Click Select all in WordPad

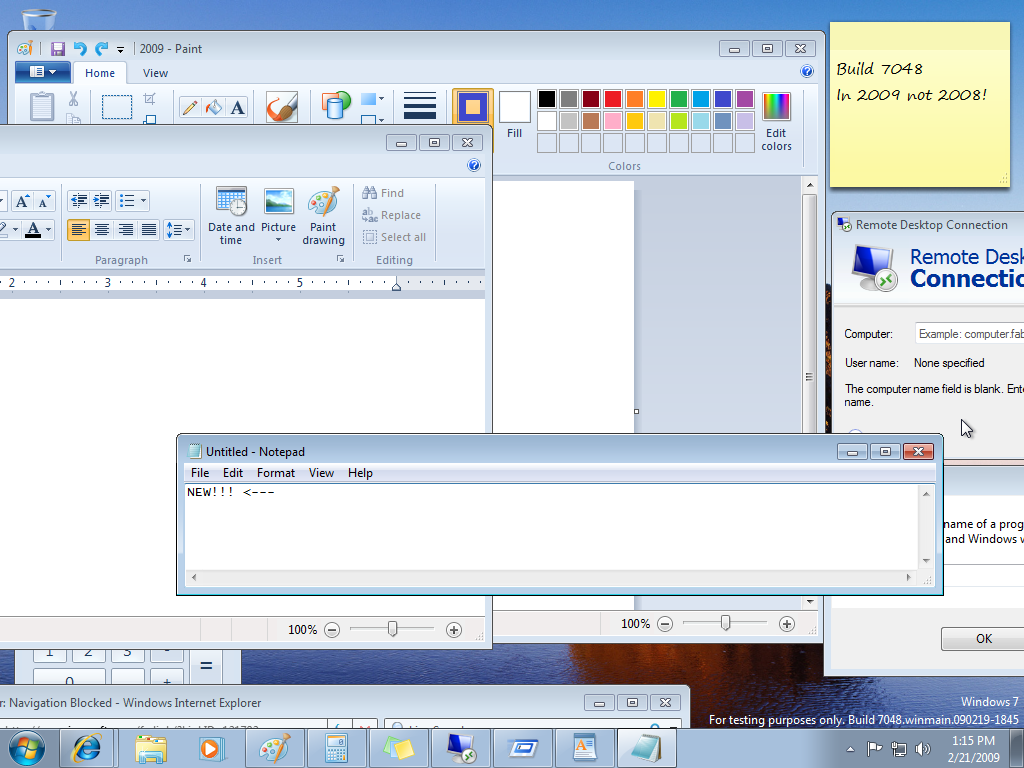394,237
